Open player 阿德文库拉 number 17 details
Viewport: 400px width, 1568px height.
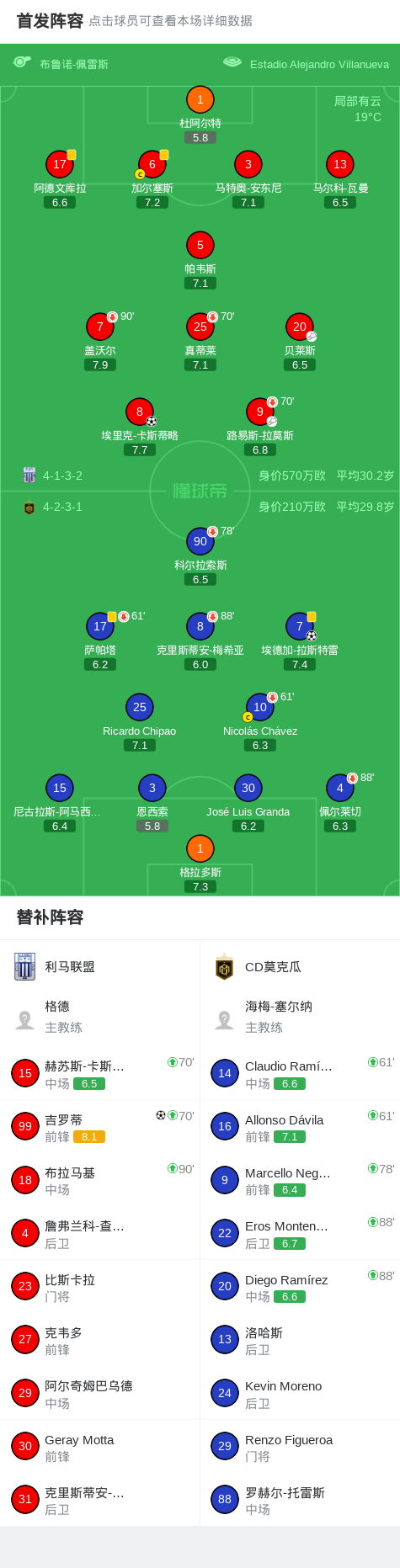click(x=60, y=164)
